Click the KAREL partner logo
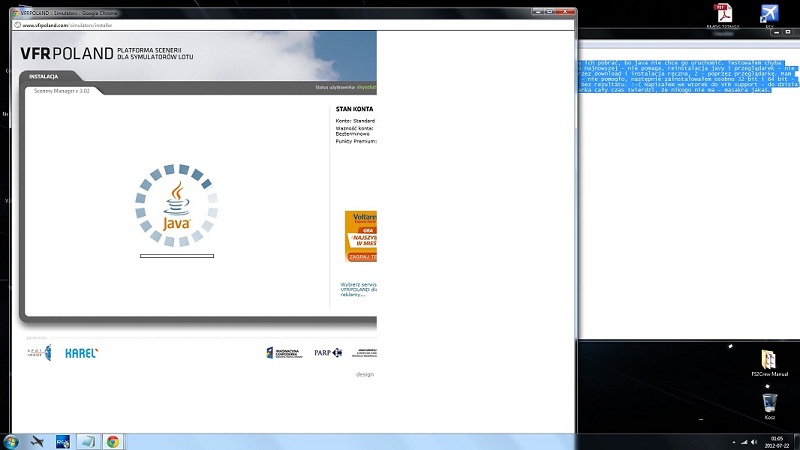This screenshot has height=450, width=800. [81, 353]
